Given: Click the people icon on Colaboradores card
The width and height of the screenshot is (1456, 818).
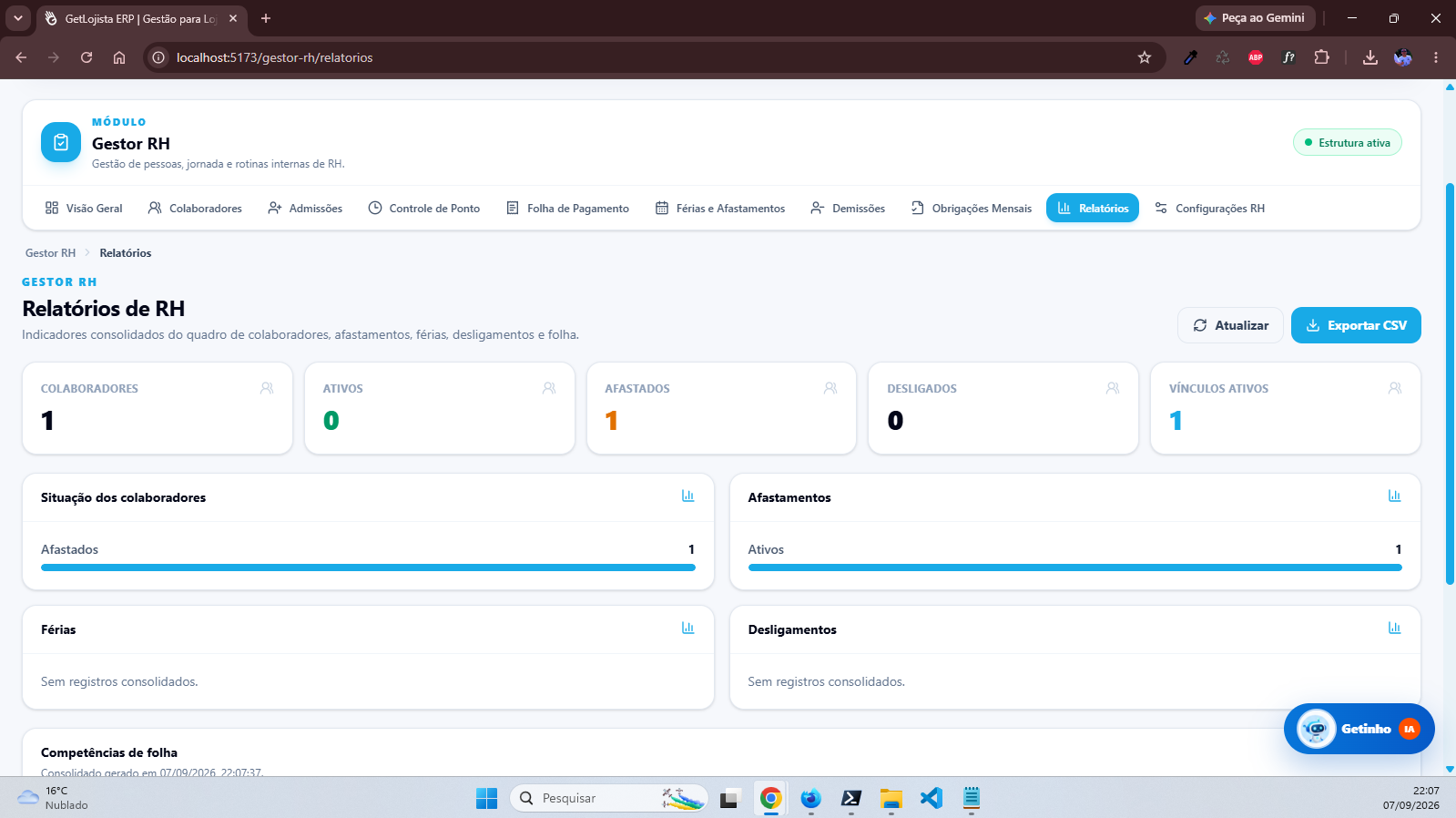Looking at the screenshot, I should (267, 388).
